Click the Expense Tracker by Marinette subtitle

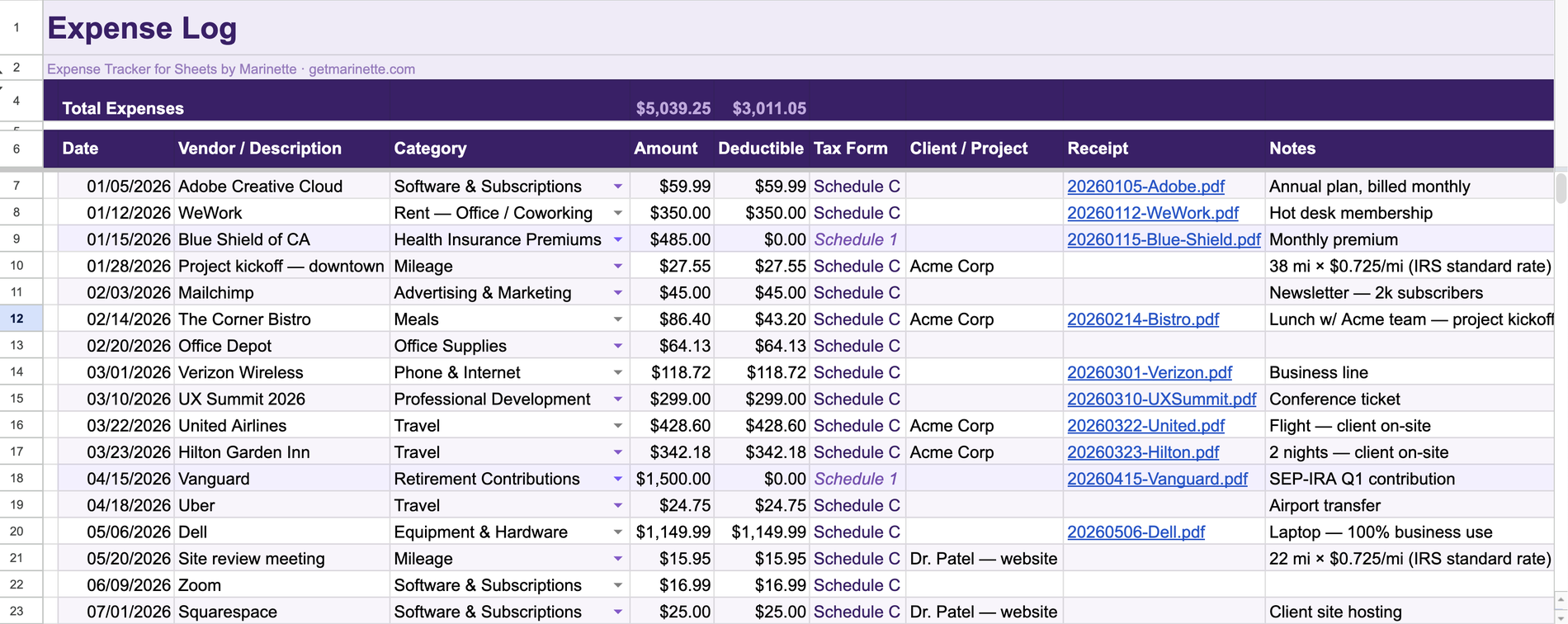pyautogui.click(x=231, y=69)
